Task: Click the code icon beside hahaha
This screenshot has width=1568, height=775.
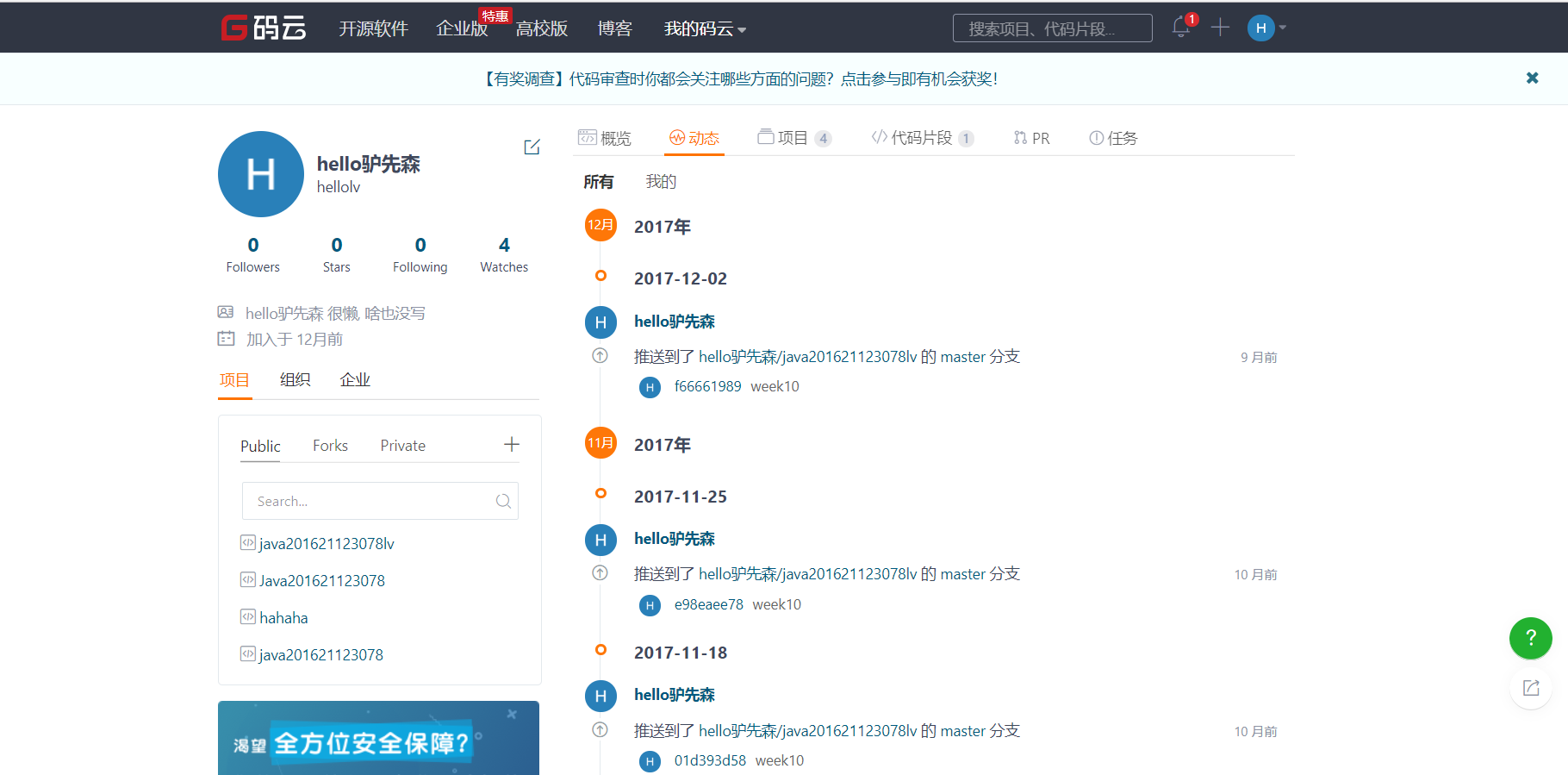Action: [248, 617]
